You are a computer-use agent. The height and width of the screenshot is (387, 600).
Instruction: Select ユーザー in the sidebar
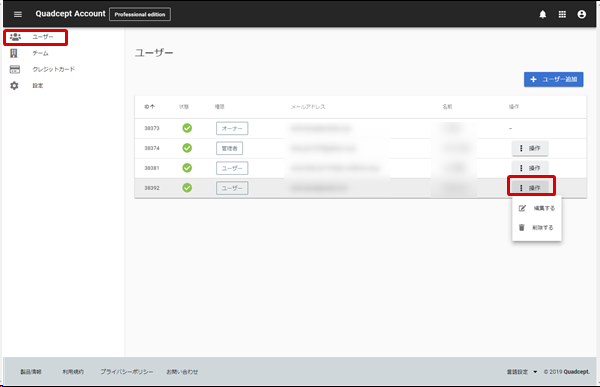36,37
